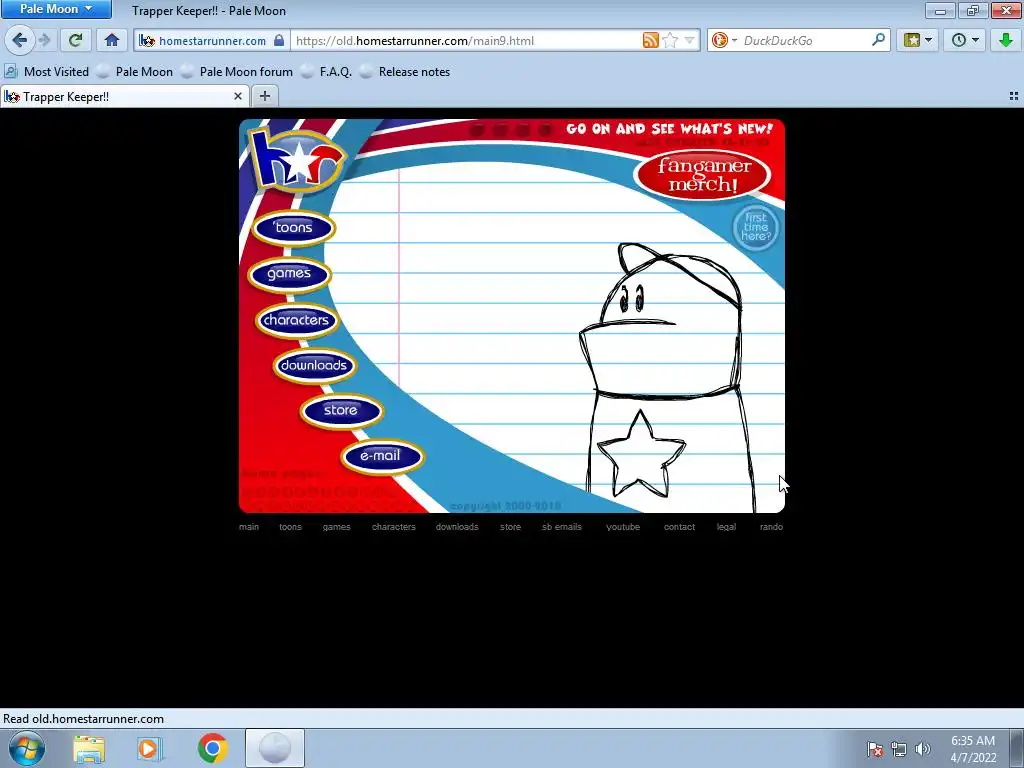Screen dimensions: 1024x768
Task: Click the DuckDuckGo search input field
Action: pos(805,40)
